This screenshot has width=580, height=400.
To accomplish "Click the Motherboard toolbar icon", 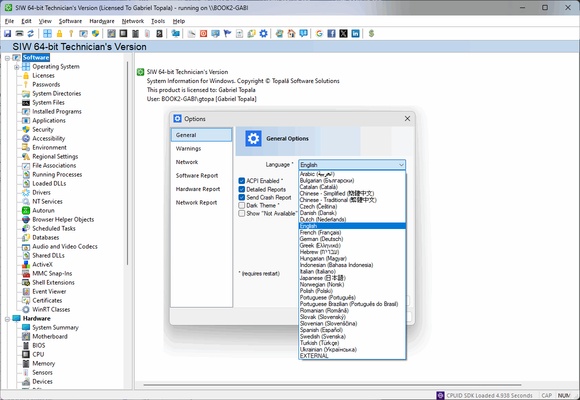I will tap(111, 34).
